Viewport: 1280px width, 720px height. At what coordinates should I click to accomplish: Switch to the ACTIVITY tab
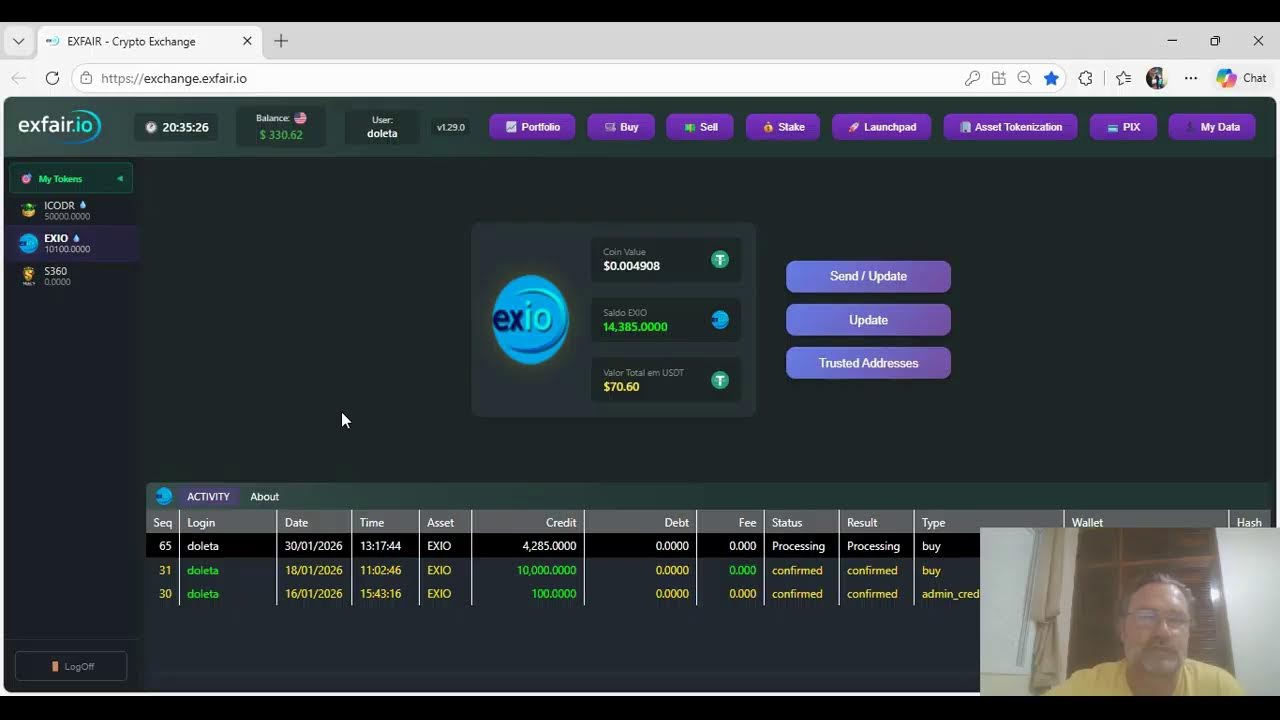[x=208, y=496]
